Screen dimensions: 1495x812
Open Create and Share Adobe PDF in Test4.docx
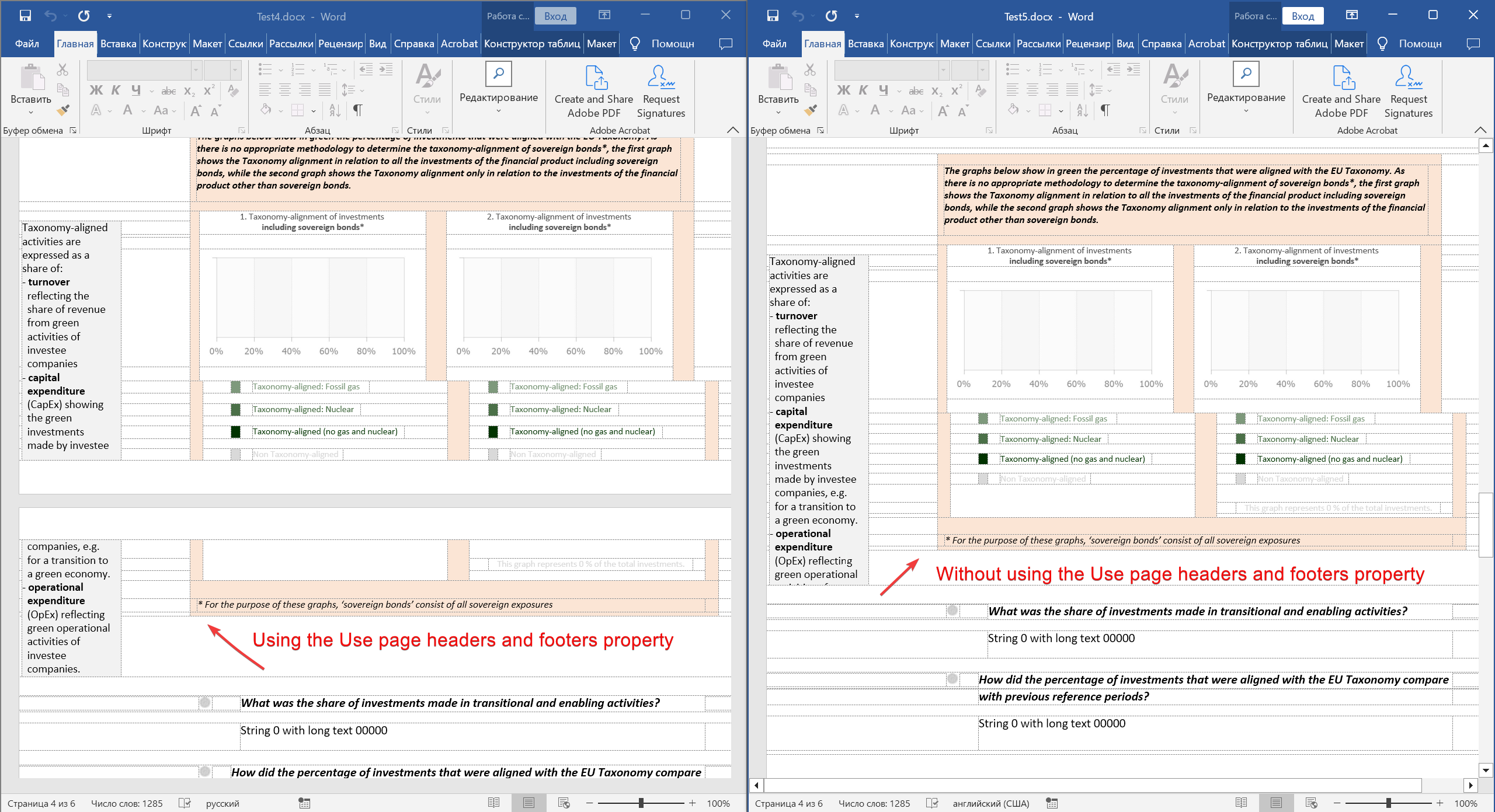[x=594, y=91]
